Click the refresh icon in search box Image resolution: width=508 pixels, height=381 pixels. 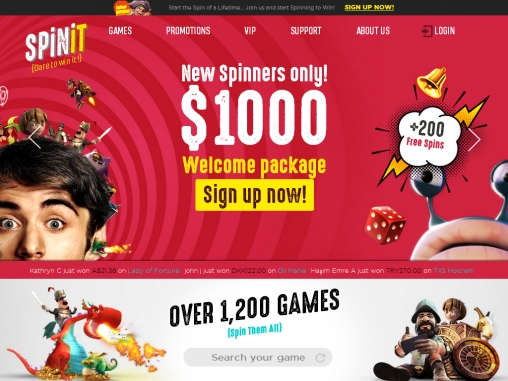click(320, 358)
